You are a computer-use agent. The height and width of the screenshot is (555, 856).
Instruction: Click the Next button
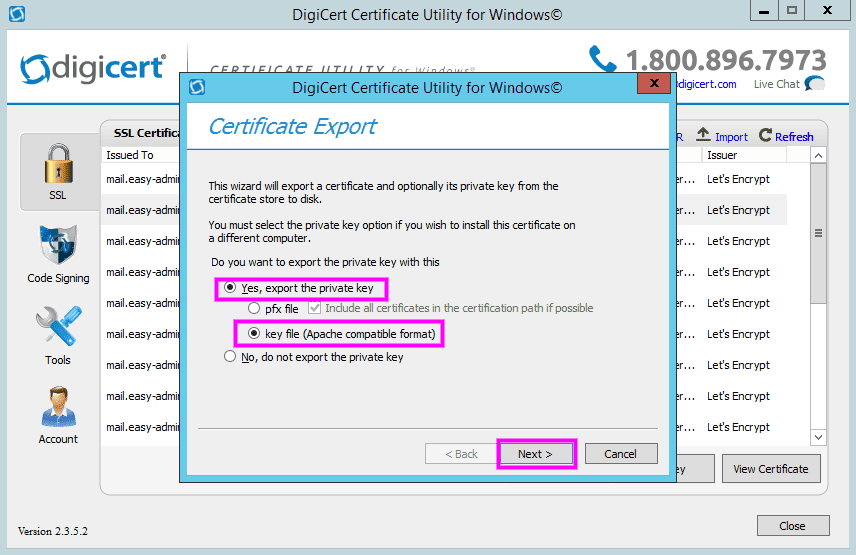[536, 454]
